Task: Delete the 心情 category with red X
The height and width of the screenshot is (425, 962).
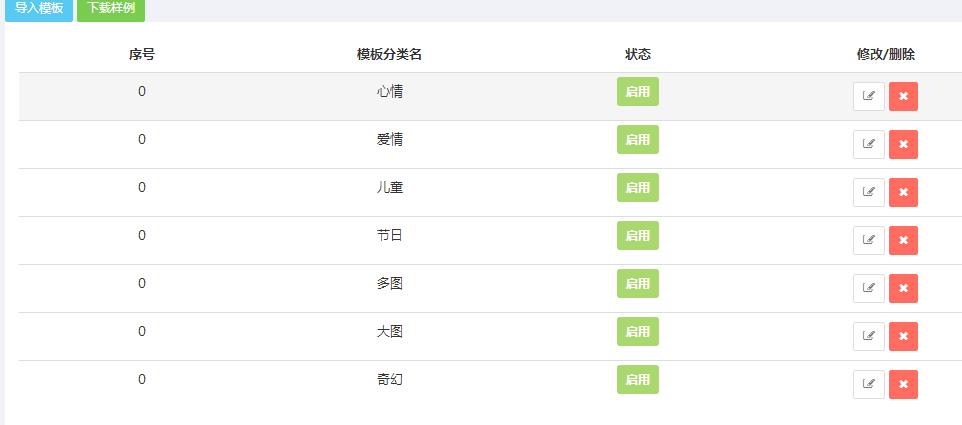Action: click(x=903, y=96)
